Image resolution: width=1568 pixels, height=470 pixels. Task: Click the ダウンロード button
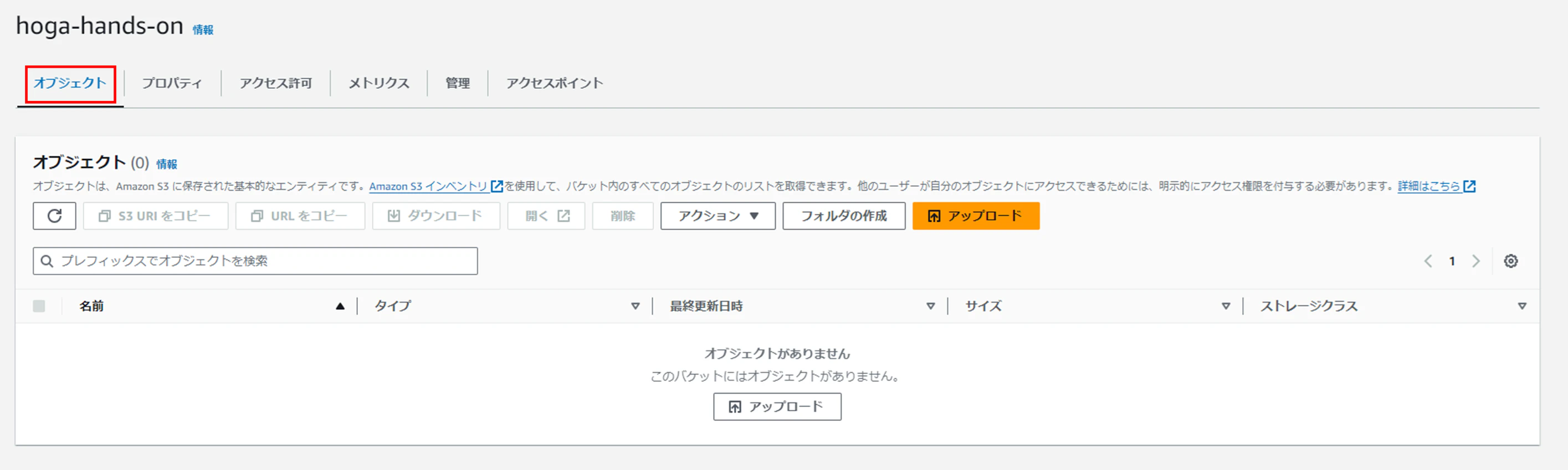436,216
